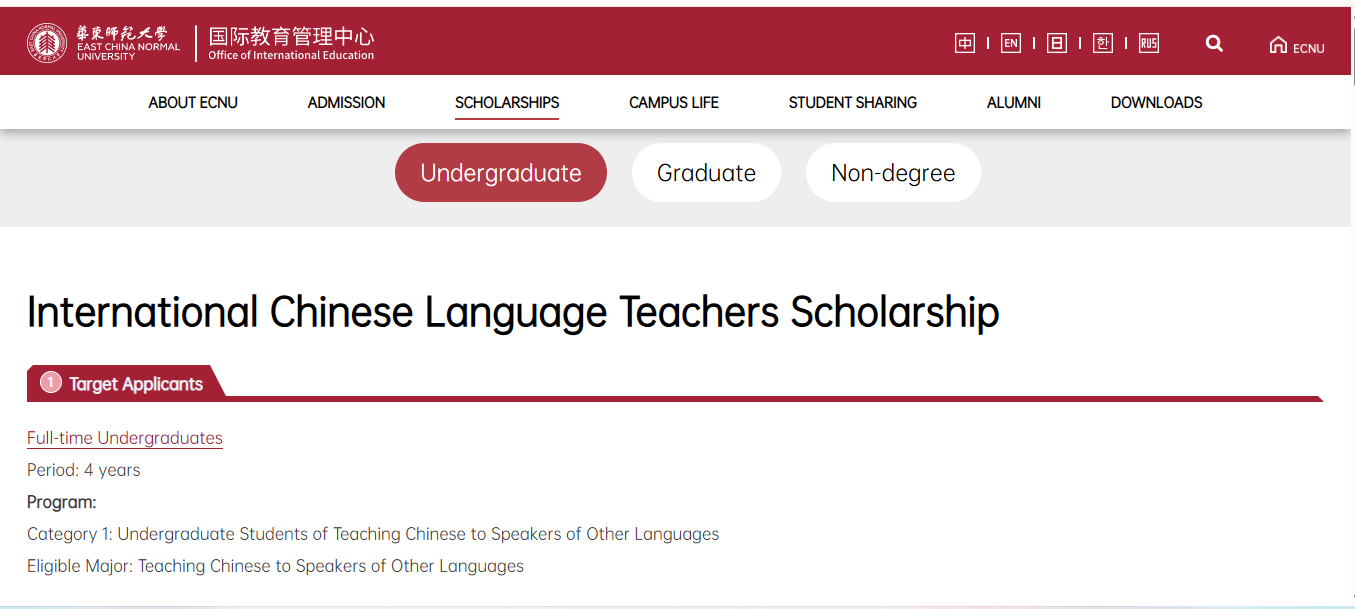1355x609 pixels.
Task: Open the site search
Action: pyautogui.click(x=1213, y=43)
